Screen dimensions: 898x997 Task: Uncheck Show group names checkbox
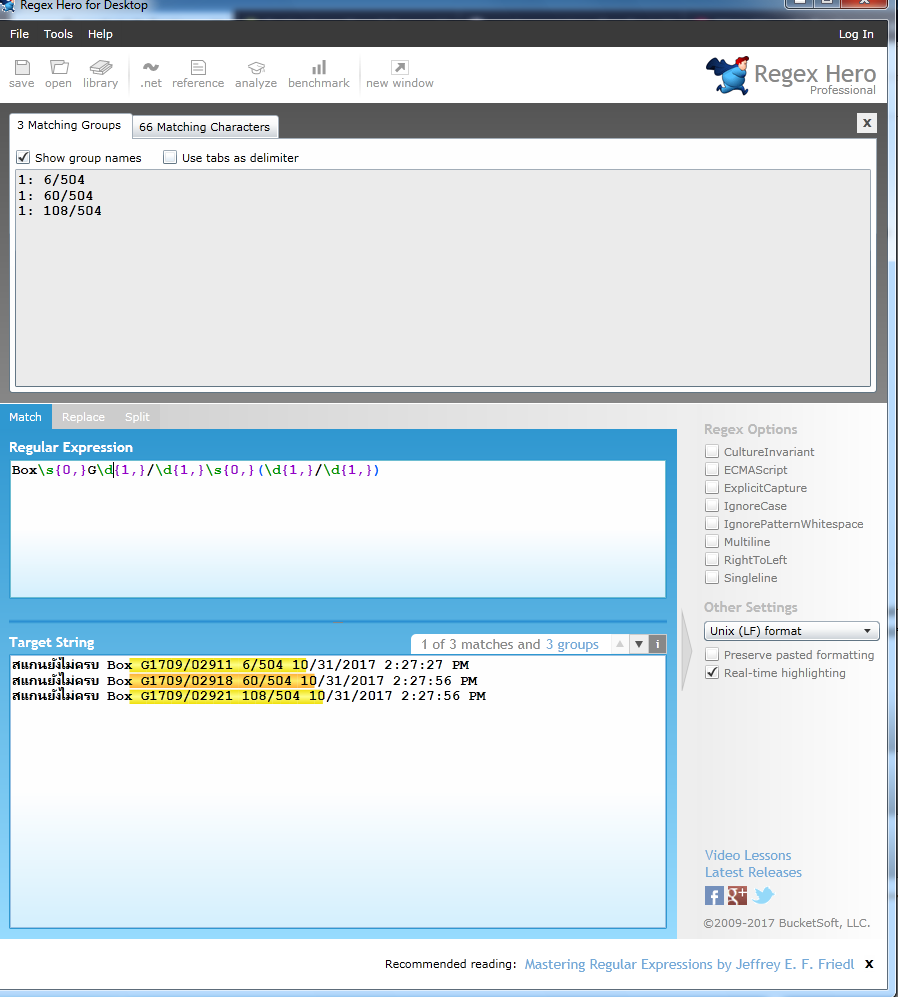click(x=24, y=158)
